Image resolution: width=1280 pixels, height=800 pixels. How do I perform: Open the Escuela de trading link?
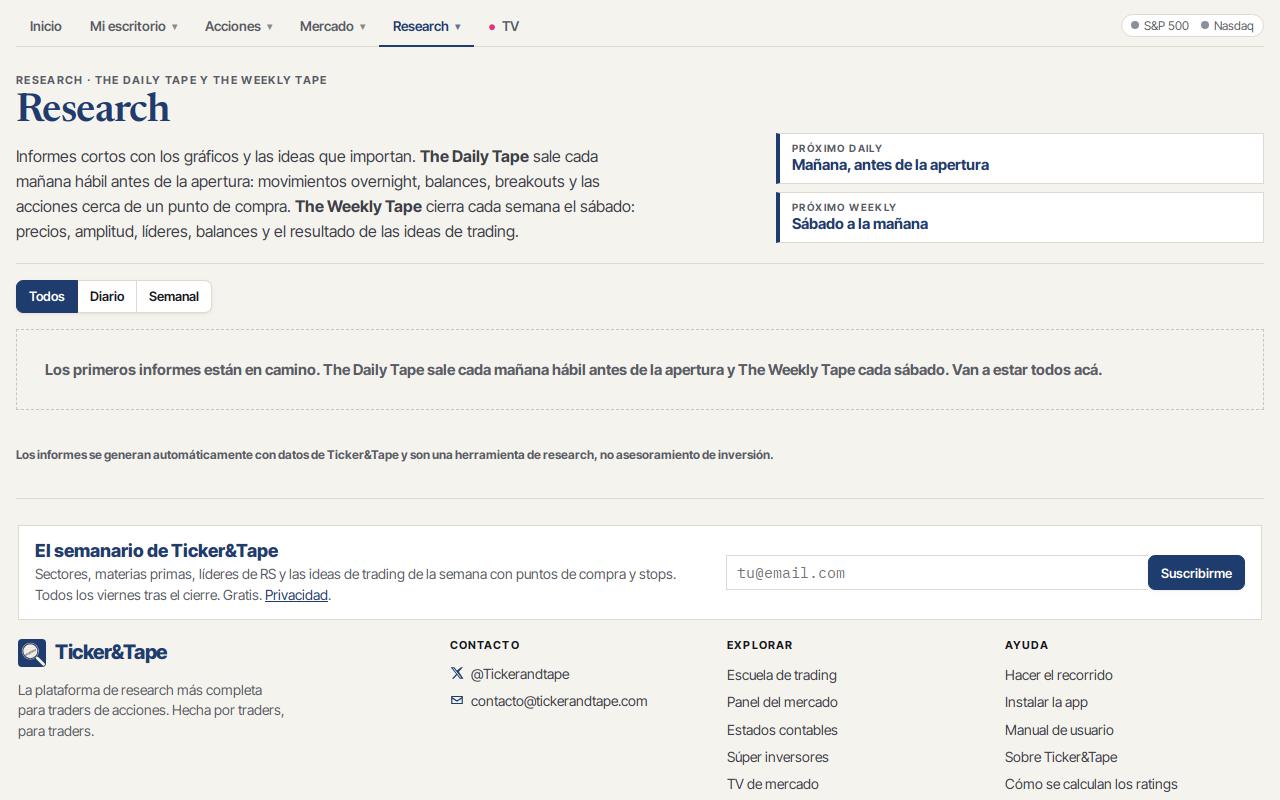click(782, 675)
